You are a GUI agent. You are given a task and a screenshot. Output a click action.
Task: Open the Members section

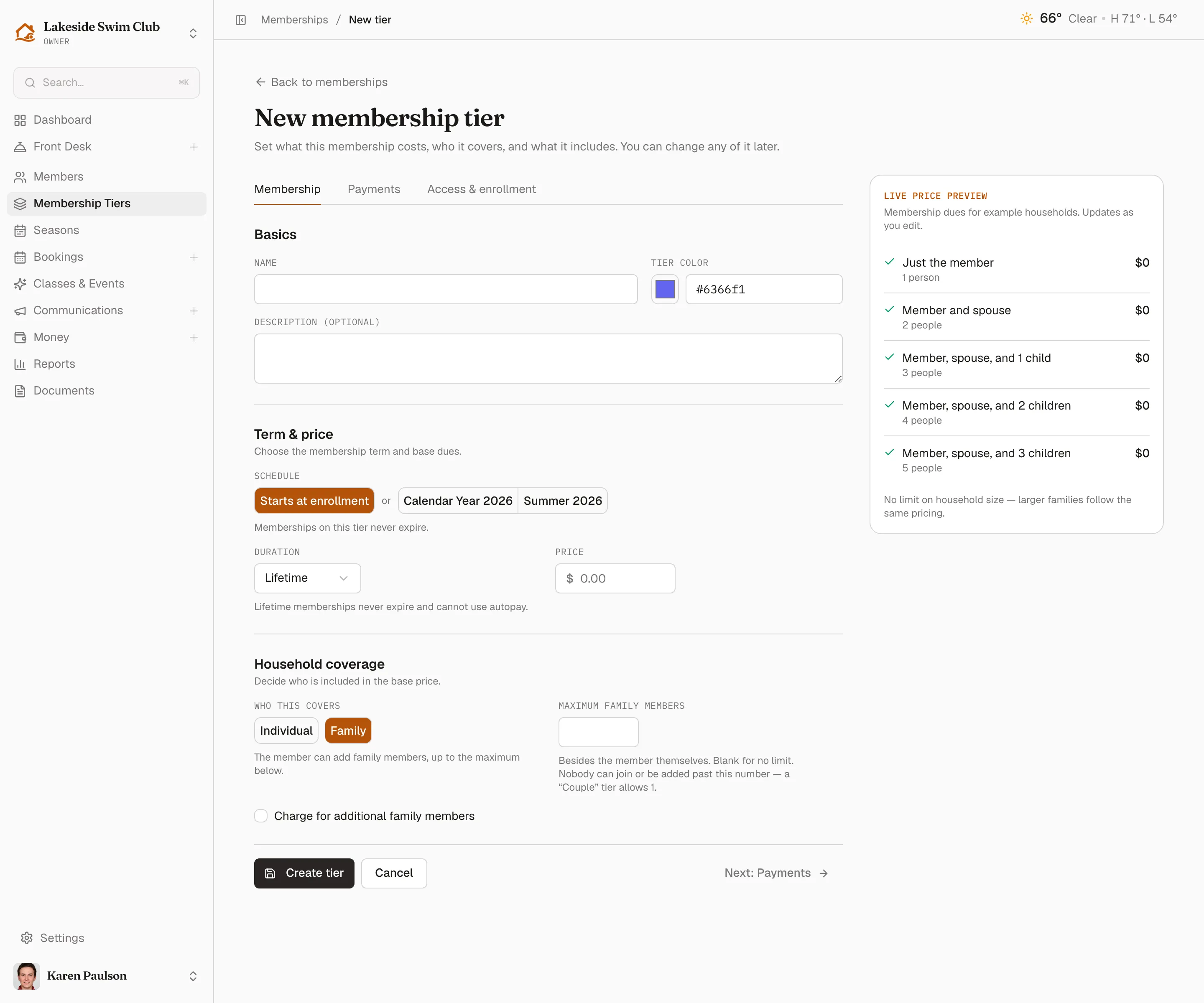(106, 176)
